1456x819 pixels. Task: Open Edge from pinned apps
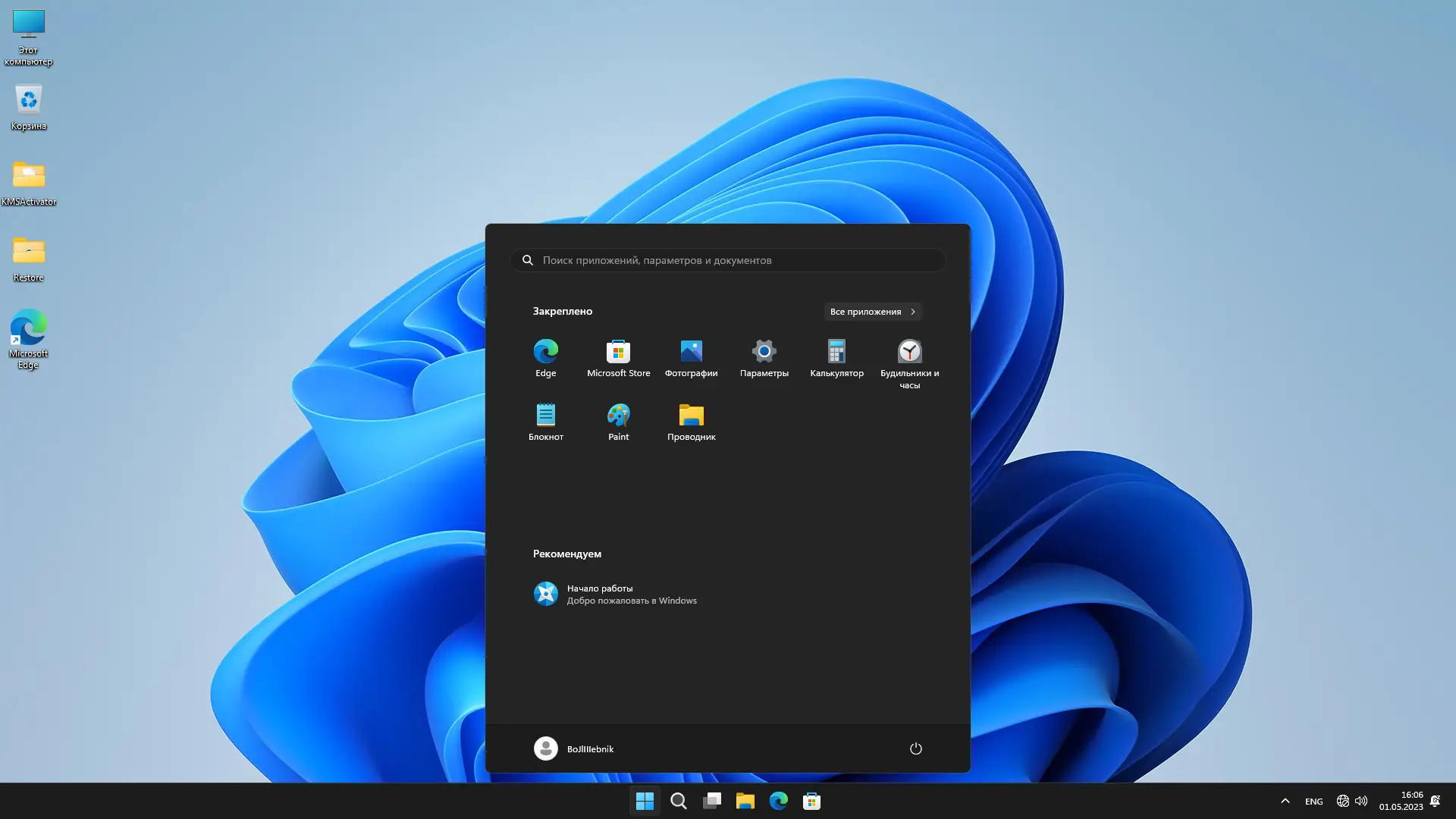[x=545, y=358]
